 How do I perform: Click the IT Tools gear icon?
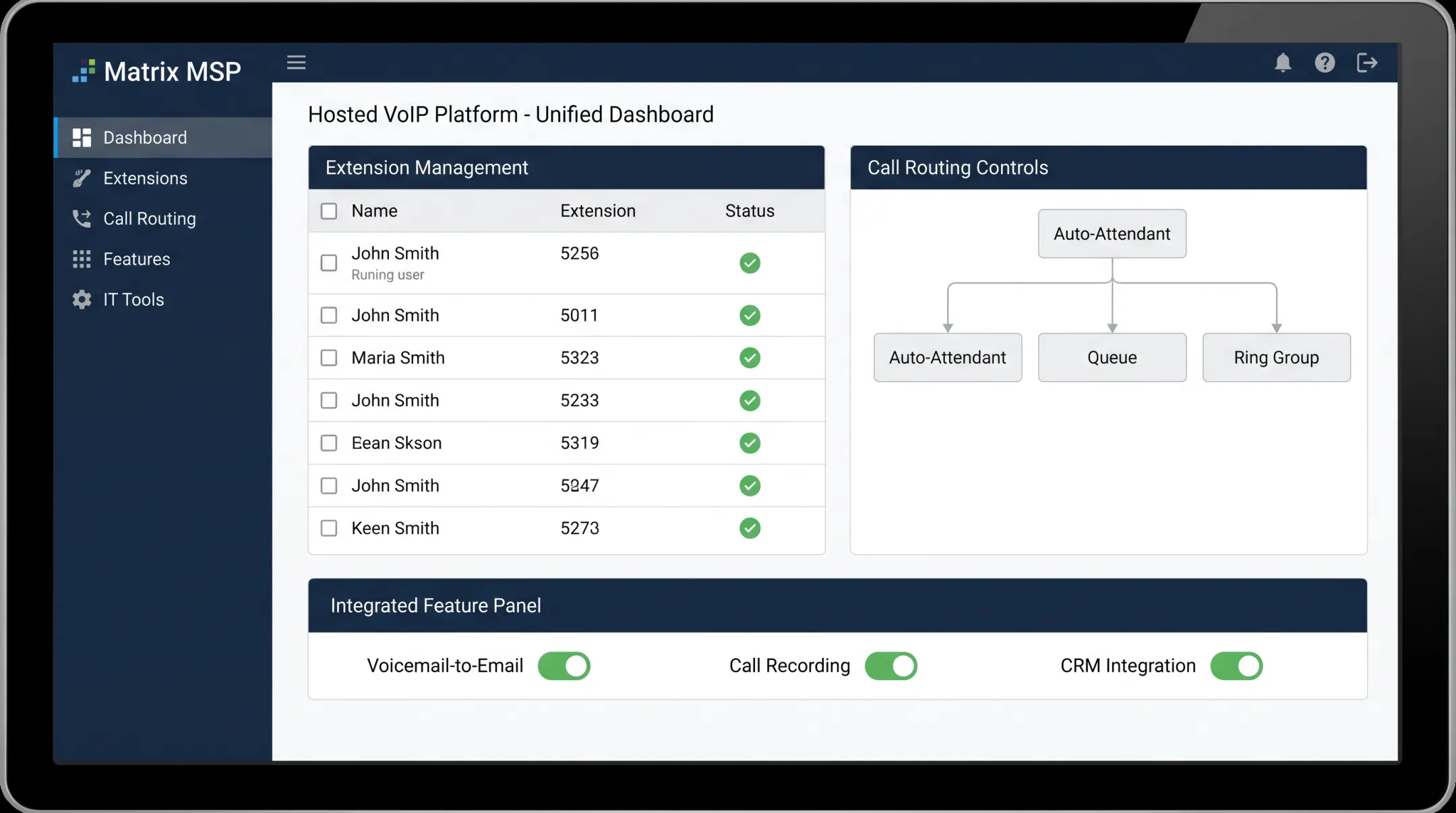pos(82,299)
